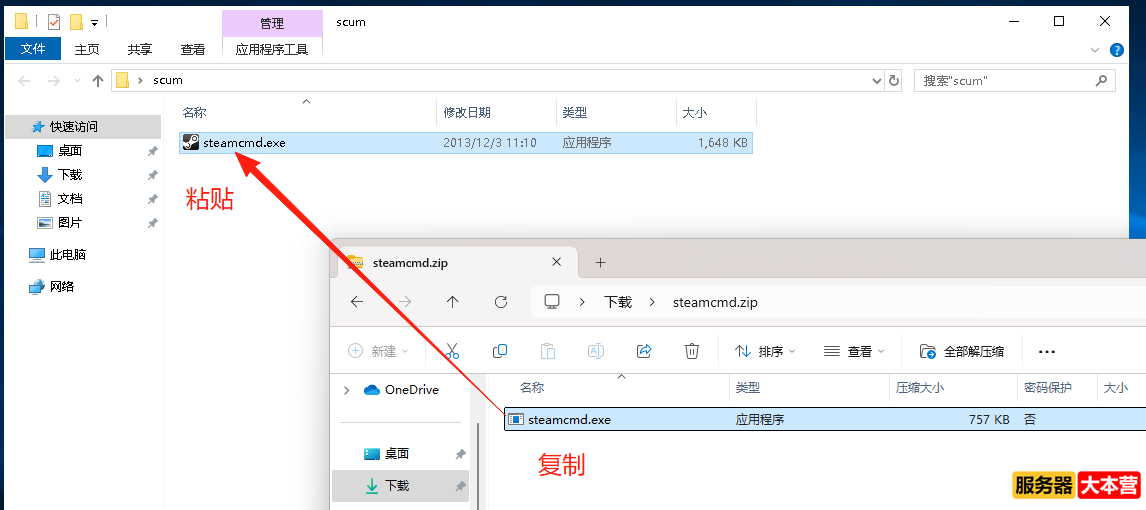
Task: Click the Copy toolbar icon
Action: point(500,351)
